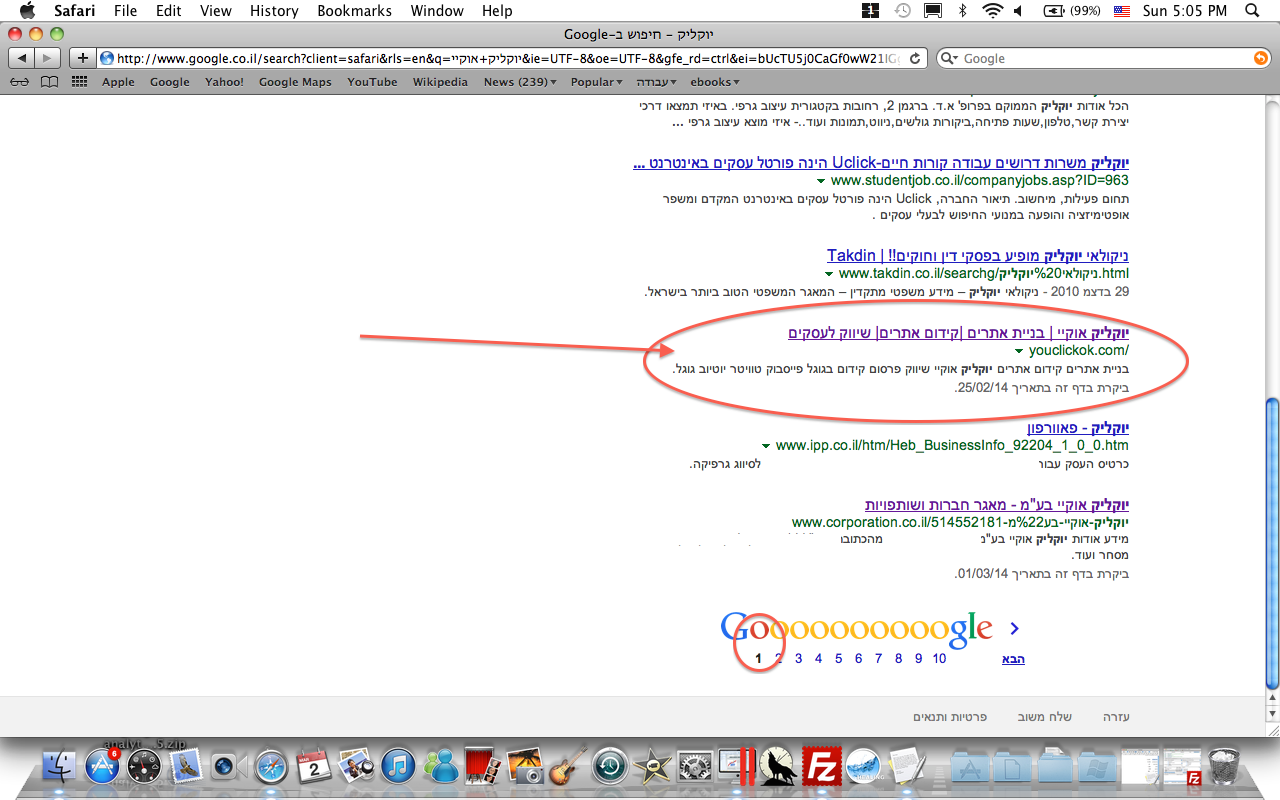Click the orange SnapBack arrow in search field

[1260, 58]
